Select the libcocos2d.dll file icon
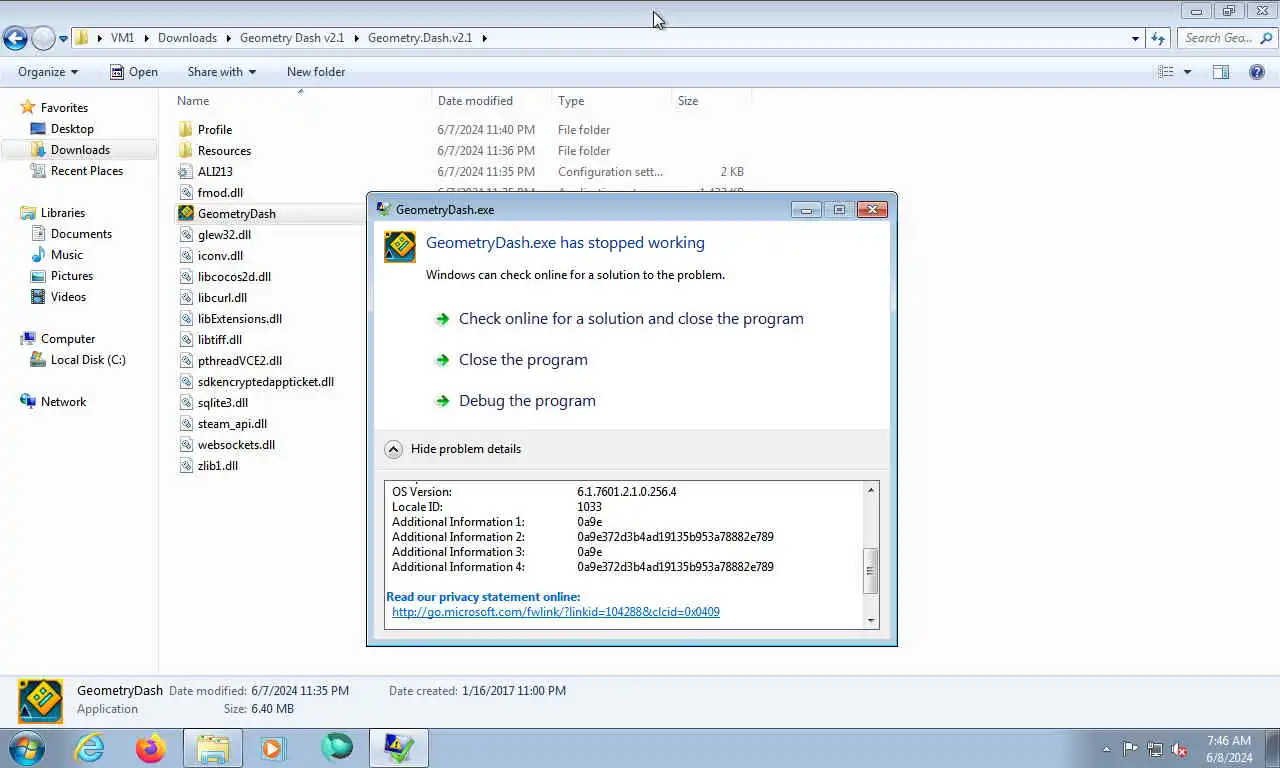This screenshot has height=768, width=1280. click(x=185, y=277)
